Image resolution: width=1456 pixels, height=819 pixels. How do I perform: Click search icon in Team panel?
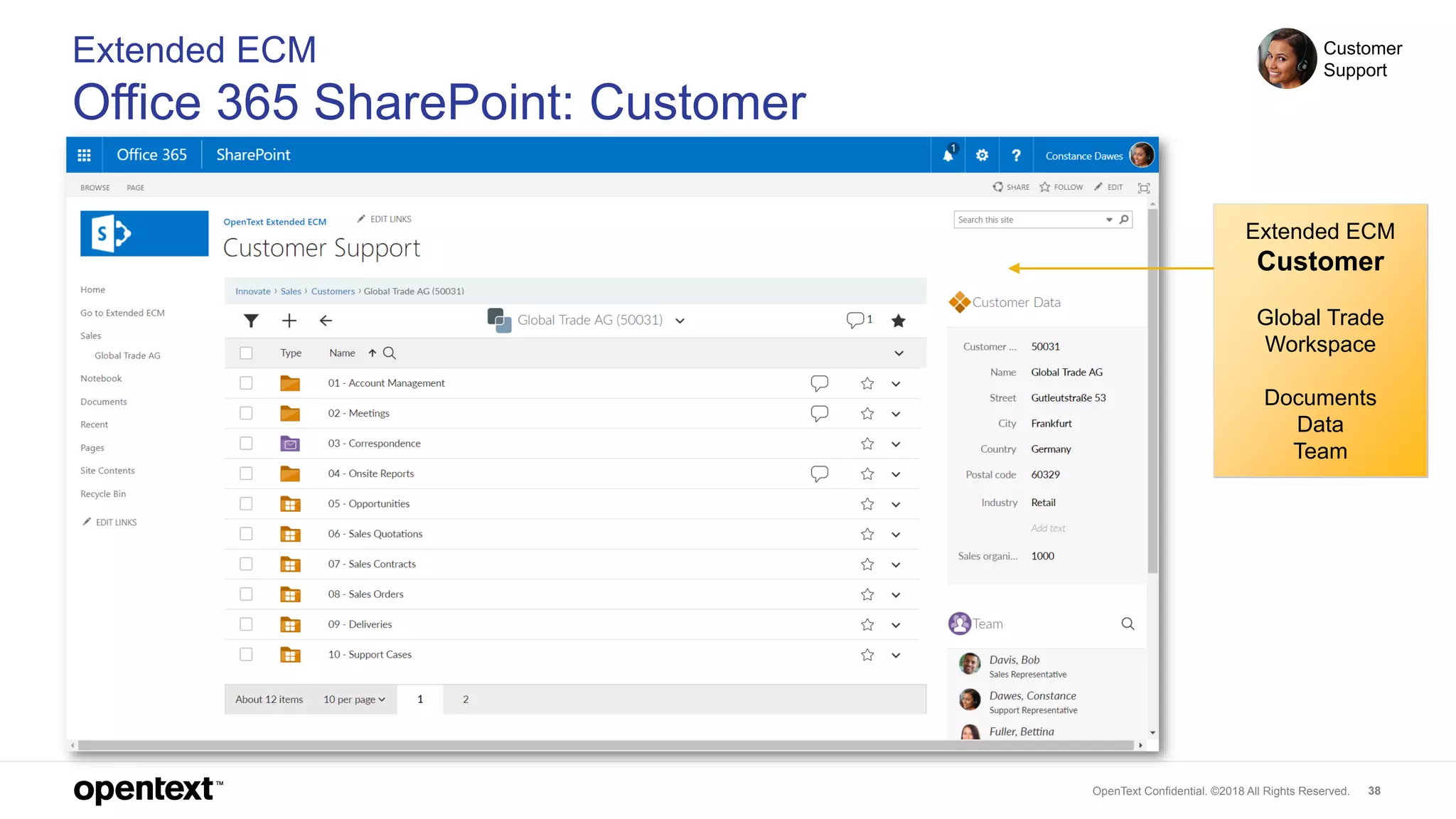coord(1128,623)
